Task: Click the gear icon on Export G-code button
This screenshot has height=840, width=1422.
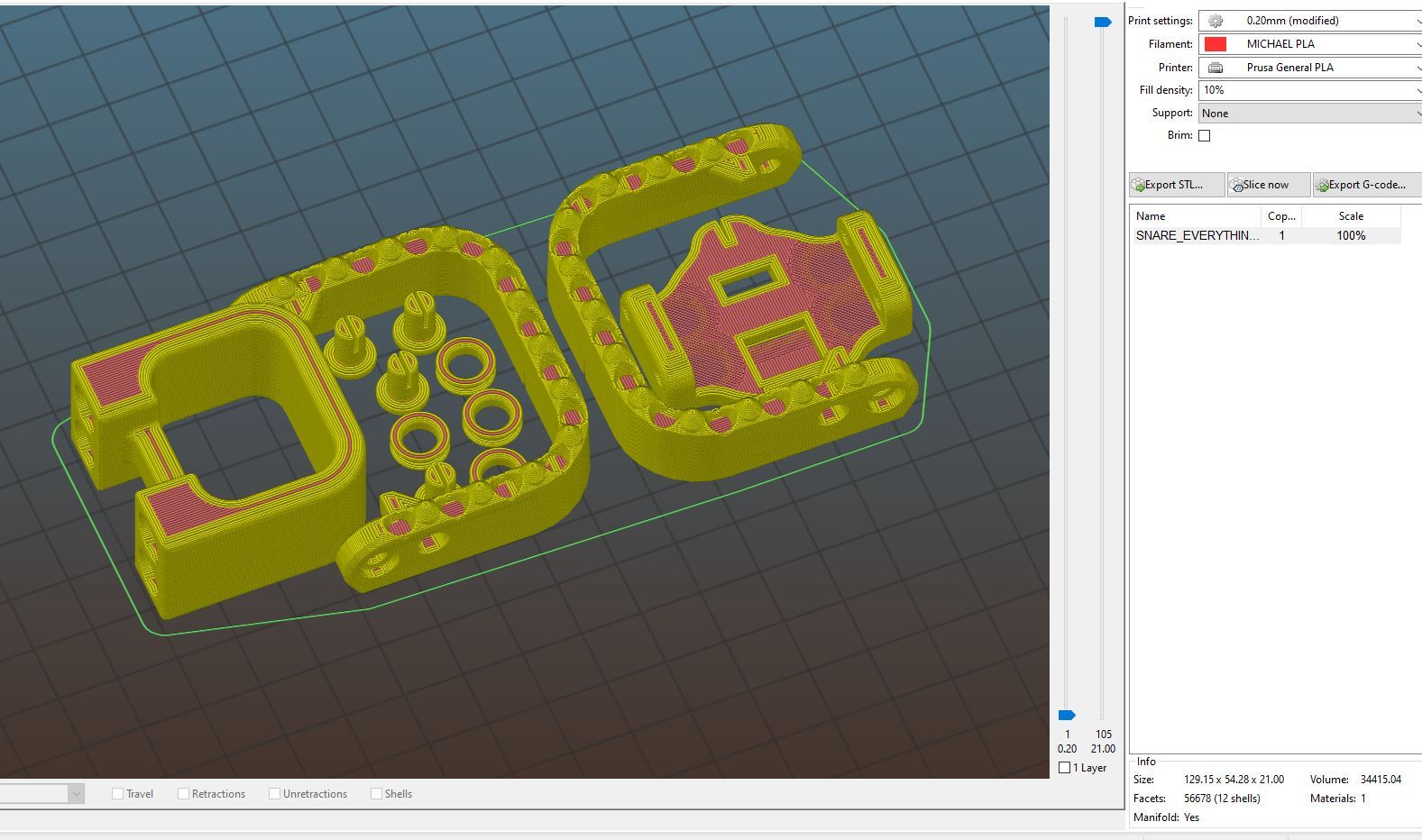Action: 1322,186
